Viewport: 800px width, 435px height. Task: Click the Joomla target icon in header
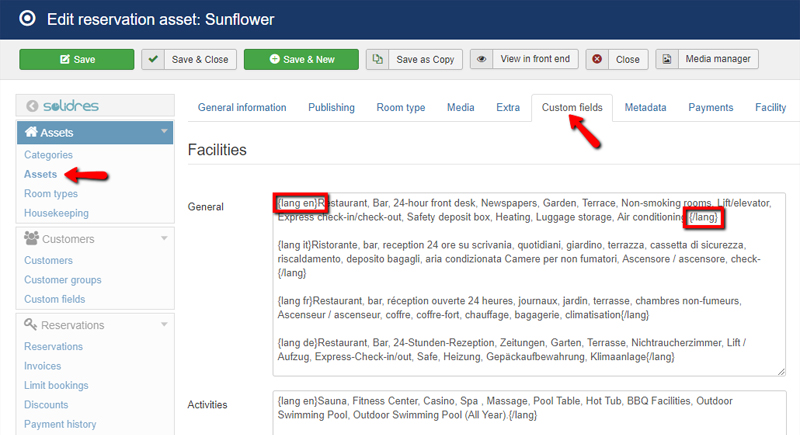coord(25,19)
